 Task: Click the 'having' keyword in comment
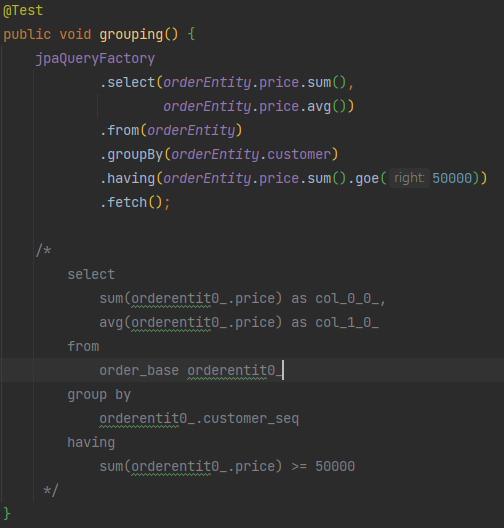[x=91, y=443]
